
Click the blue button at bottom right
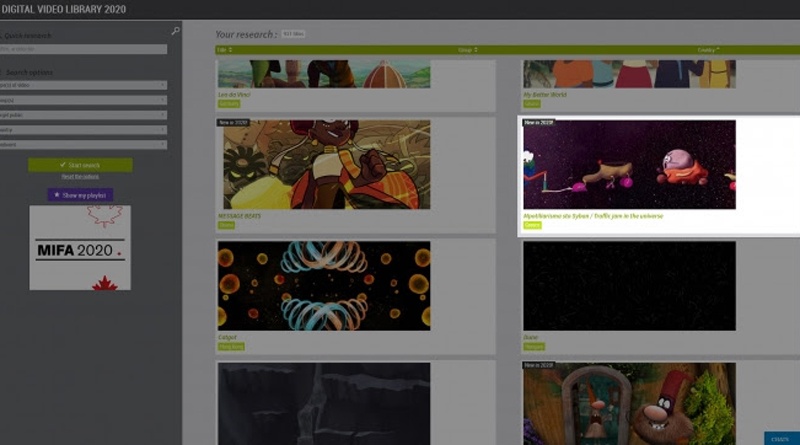point(781,438)
